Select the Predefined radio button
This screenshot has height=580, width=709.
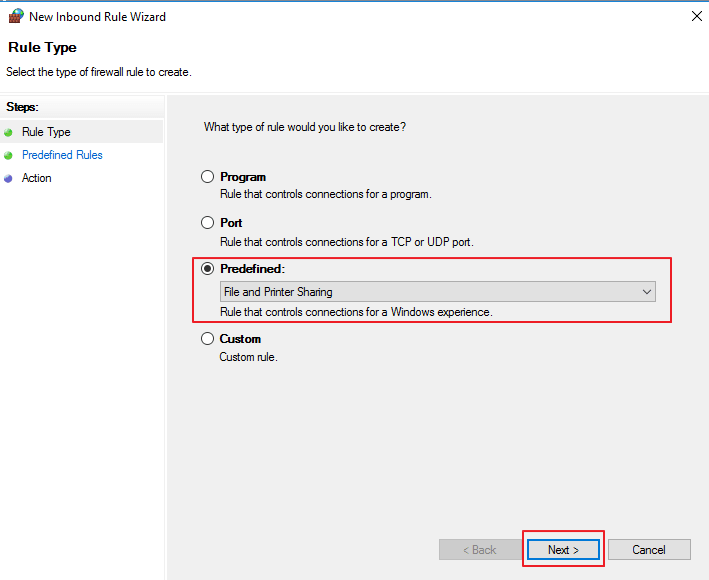tap(208, 269)
